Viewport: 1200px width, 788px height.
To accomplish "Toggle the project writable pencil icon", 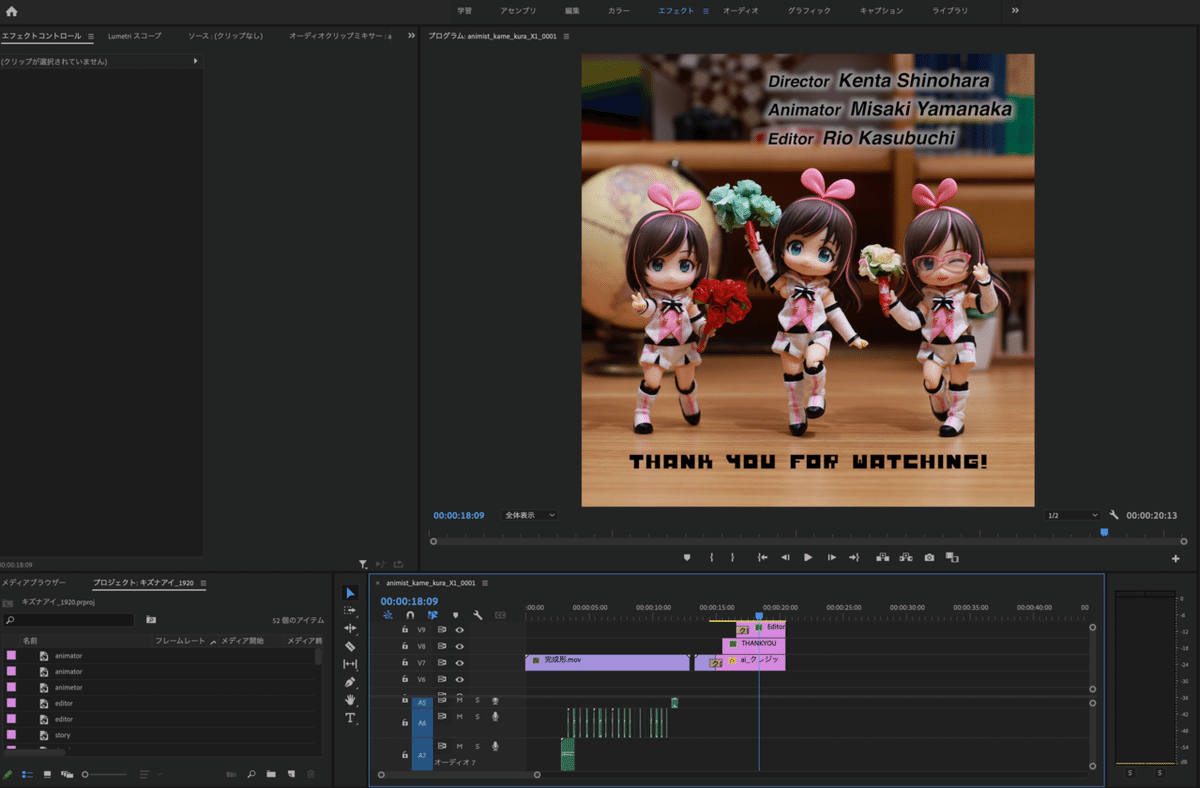I will (8, 774).
